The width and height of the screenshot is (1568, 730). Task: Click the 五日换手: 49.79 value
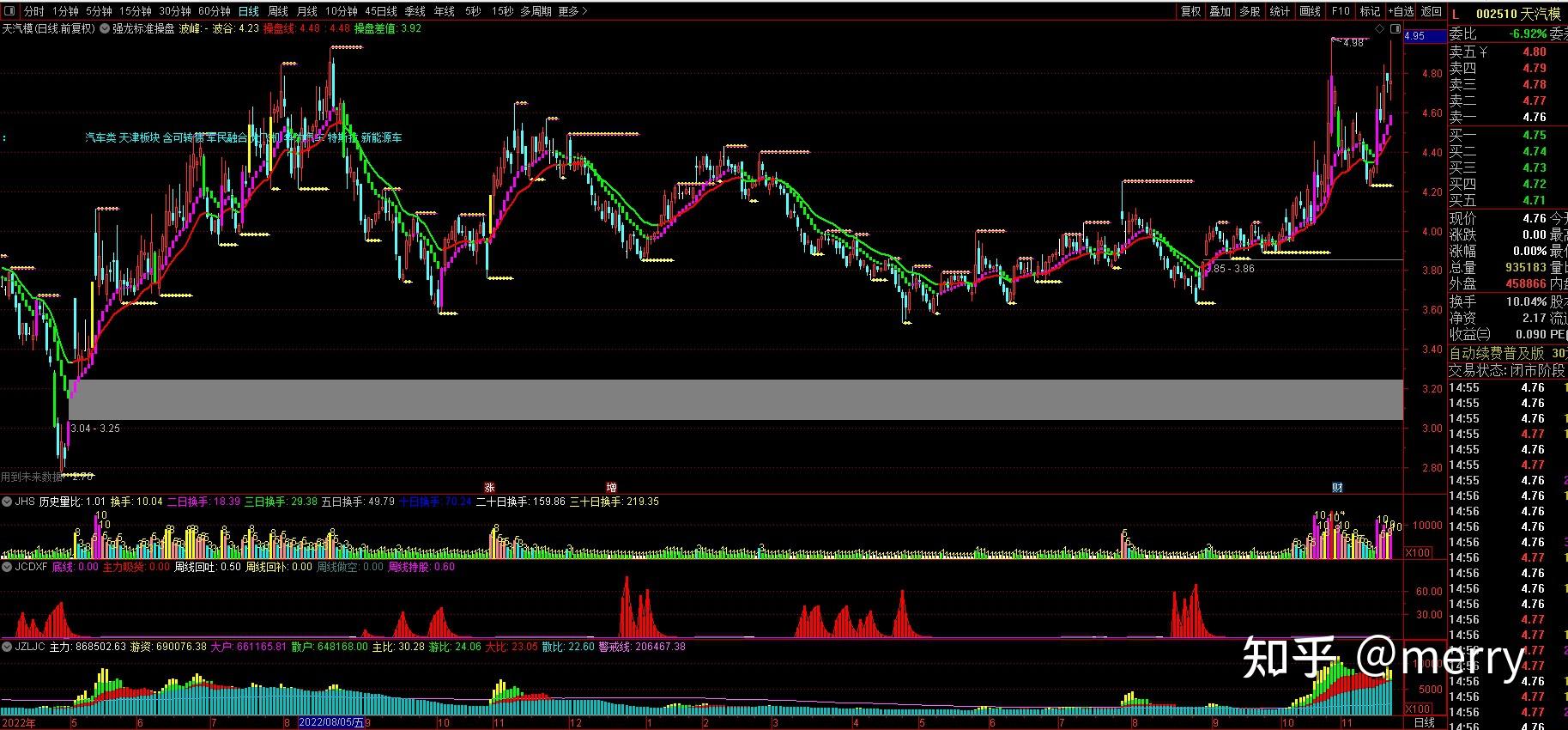[x=358, y=502]
